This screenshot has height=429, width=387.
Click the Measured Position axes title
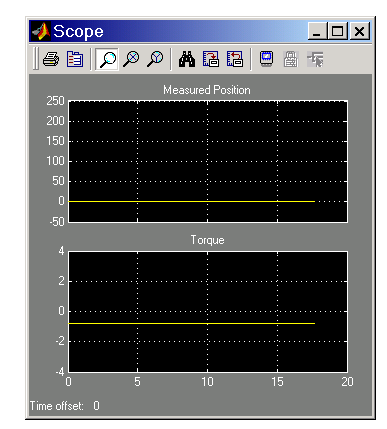(x=207, y=90)
